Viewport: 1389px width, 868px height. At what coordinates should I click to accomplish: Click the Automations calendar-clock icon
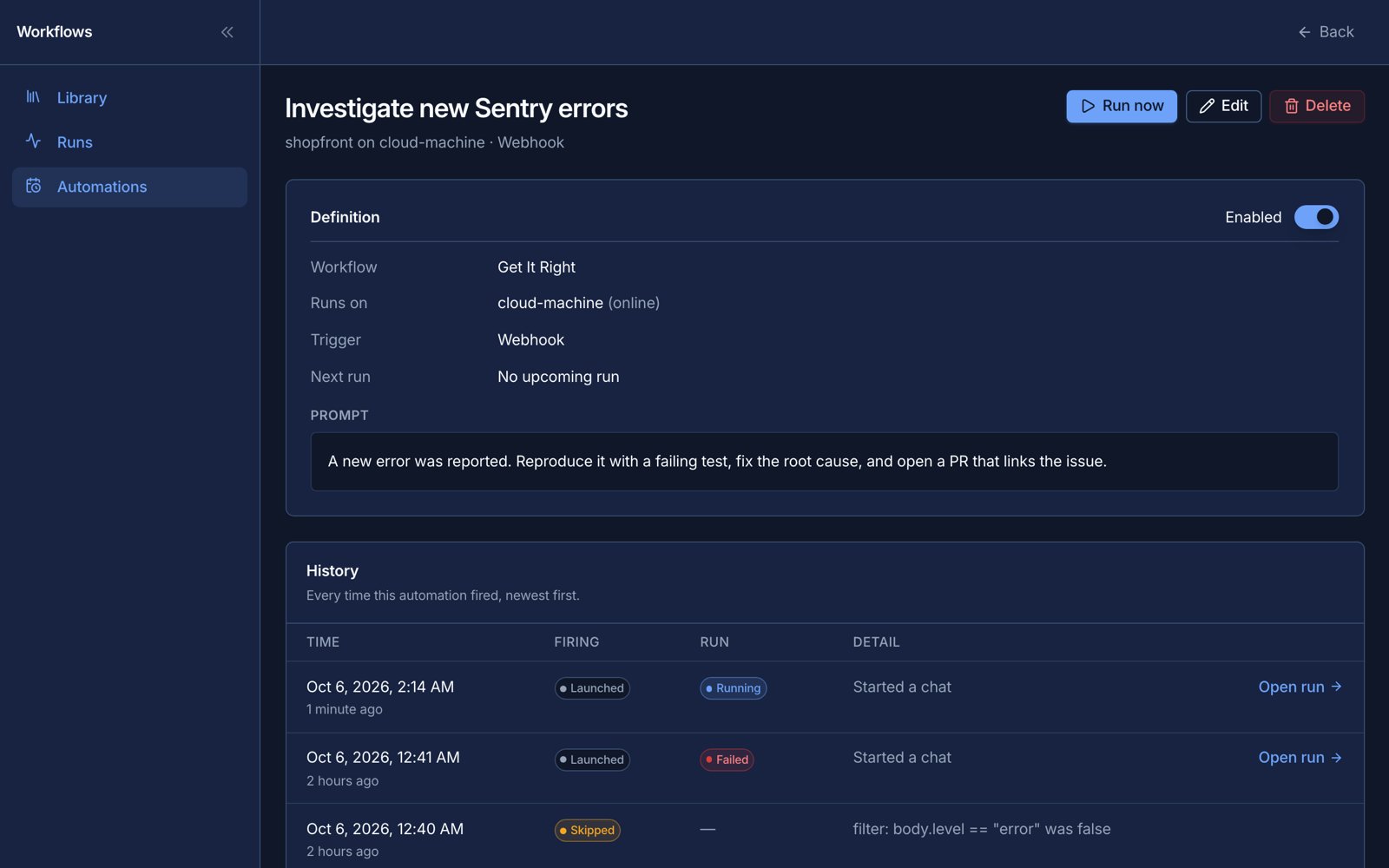[x=33, y=186]
